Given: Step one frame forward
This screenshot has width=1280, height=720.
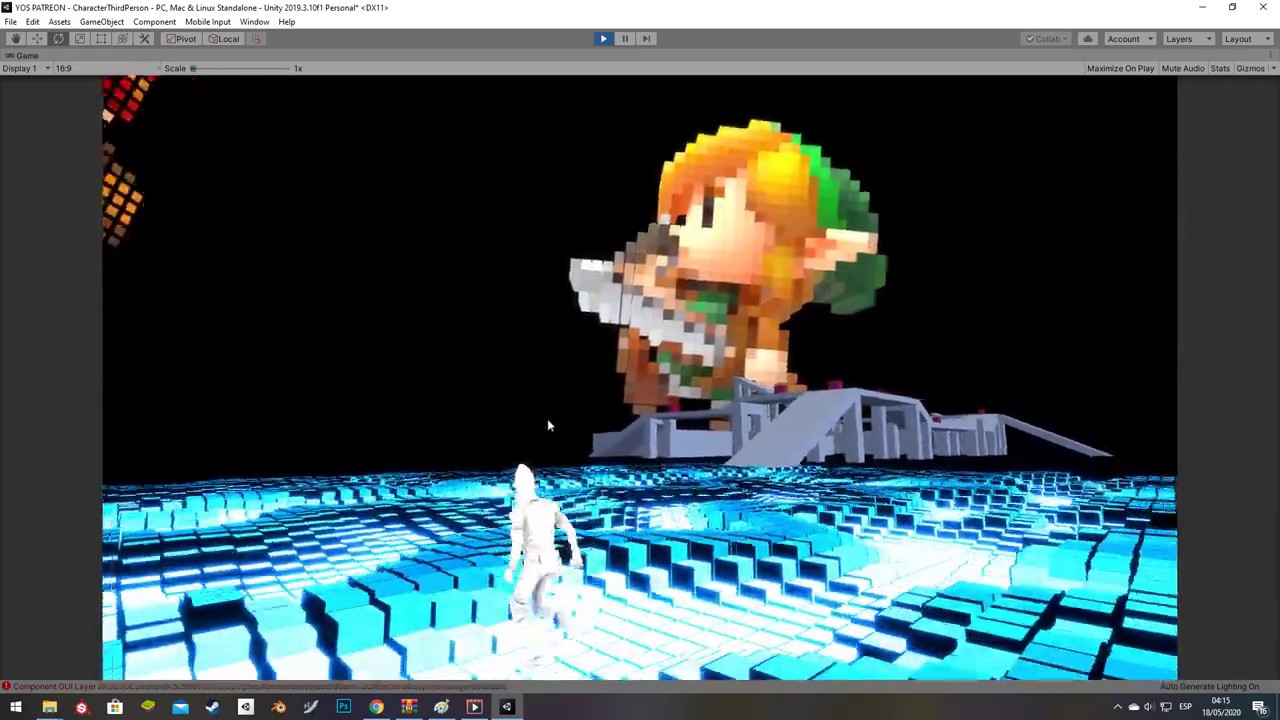Looking at the screenshot, I should 646,39.
